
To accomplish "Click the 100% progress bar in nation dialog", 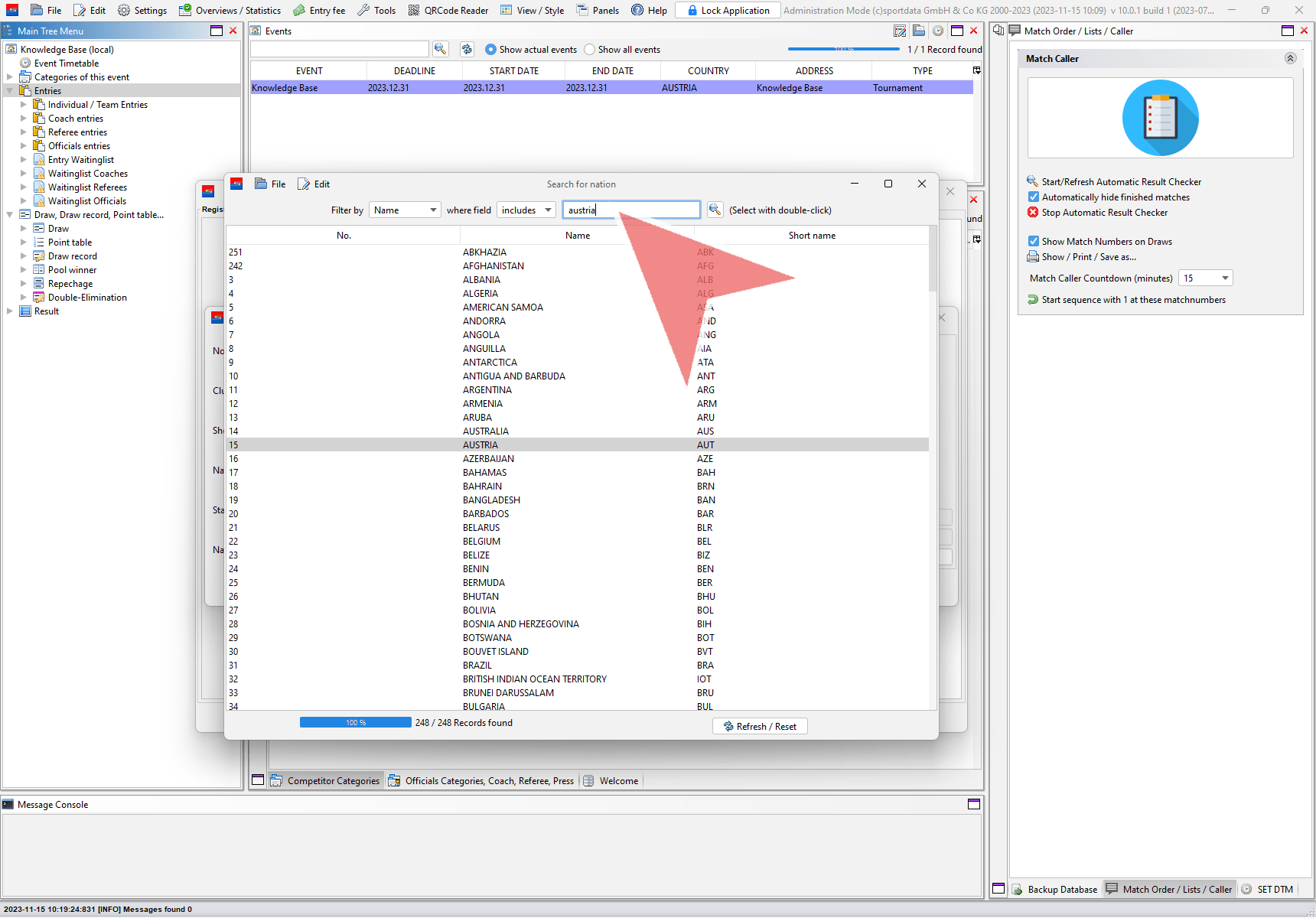I will 356,722.
